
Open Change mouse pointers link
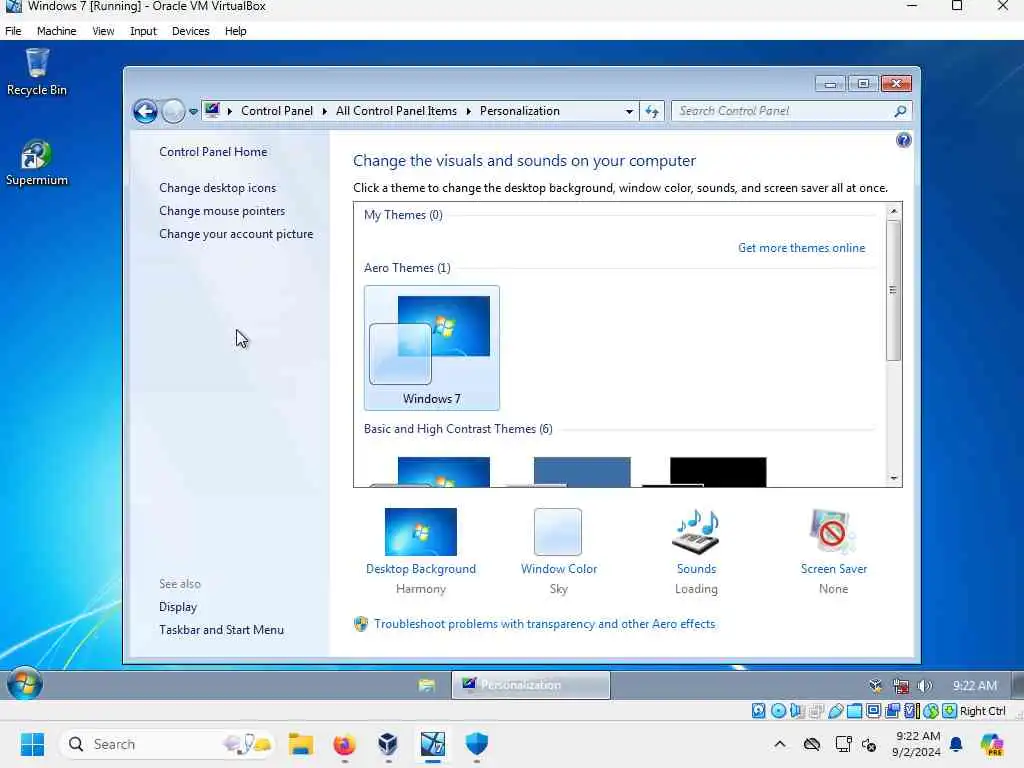pos(222,211)
